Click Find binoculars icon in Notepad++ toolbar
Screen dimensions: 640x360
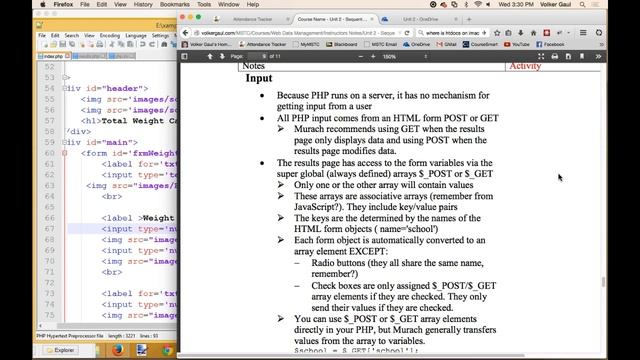tap(164, 44)
